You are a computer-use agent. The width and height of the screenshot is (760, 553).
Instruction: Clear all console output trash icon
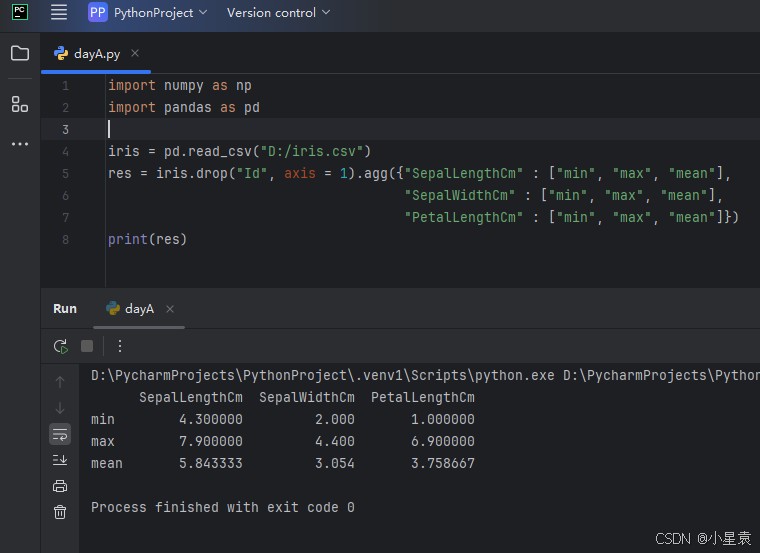60,512
